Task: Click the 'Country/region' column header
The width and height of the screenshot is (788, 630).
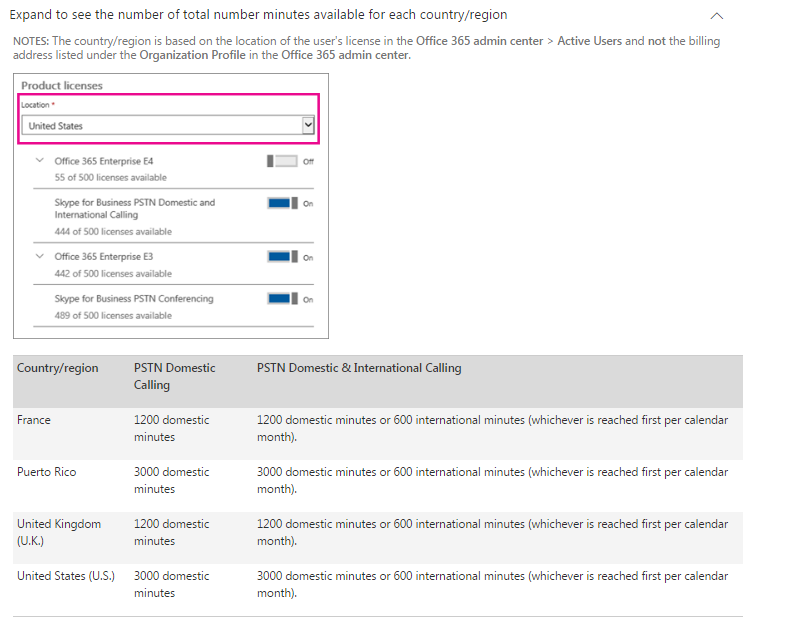Action: point(58,368)
